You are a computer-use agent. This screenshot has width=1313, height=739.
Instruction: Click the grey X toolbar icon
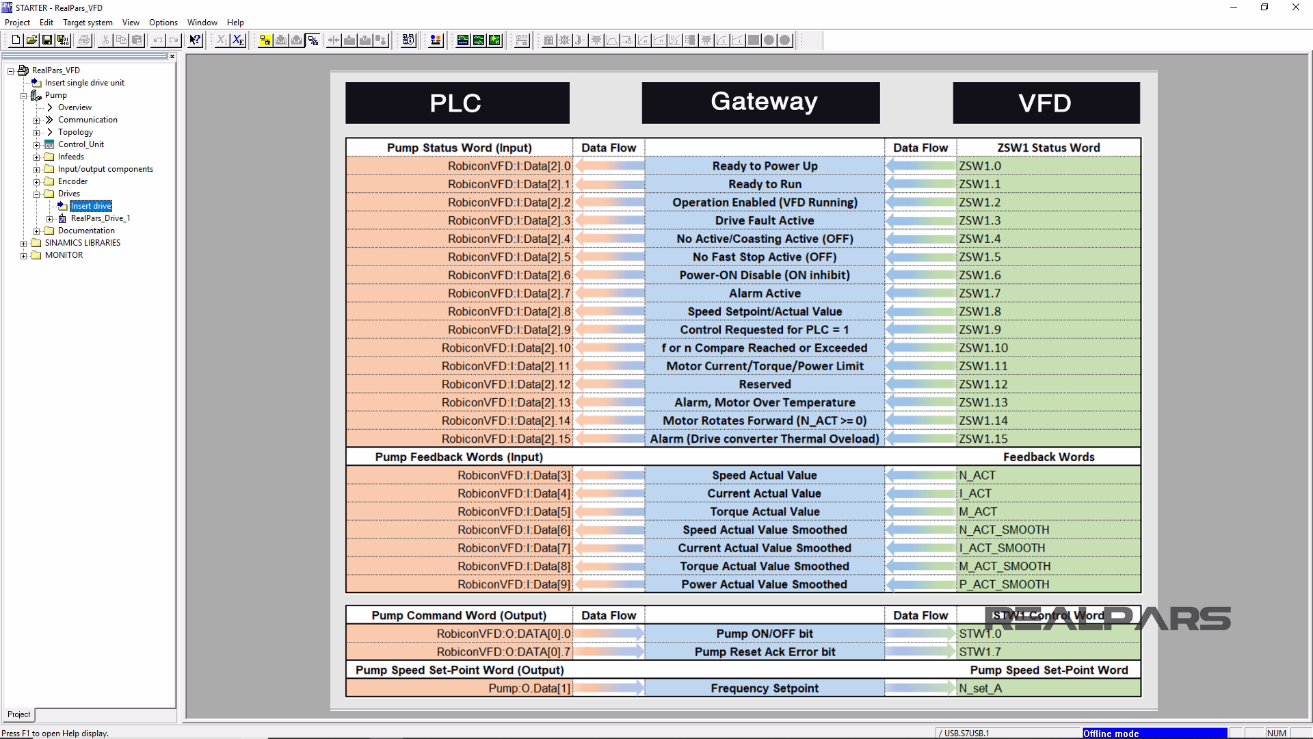click(222, 40)
